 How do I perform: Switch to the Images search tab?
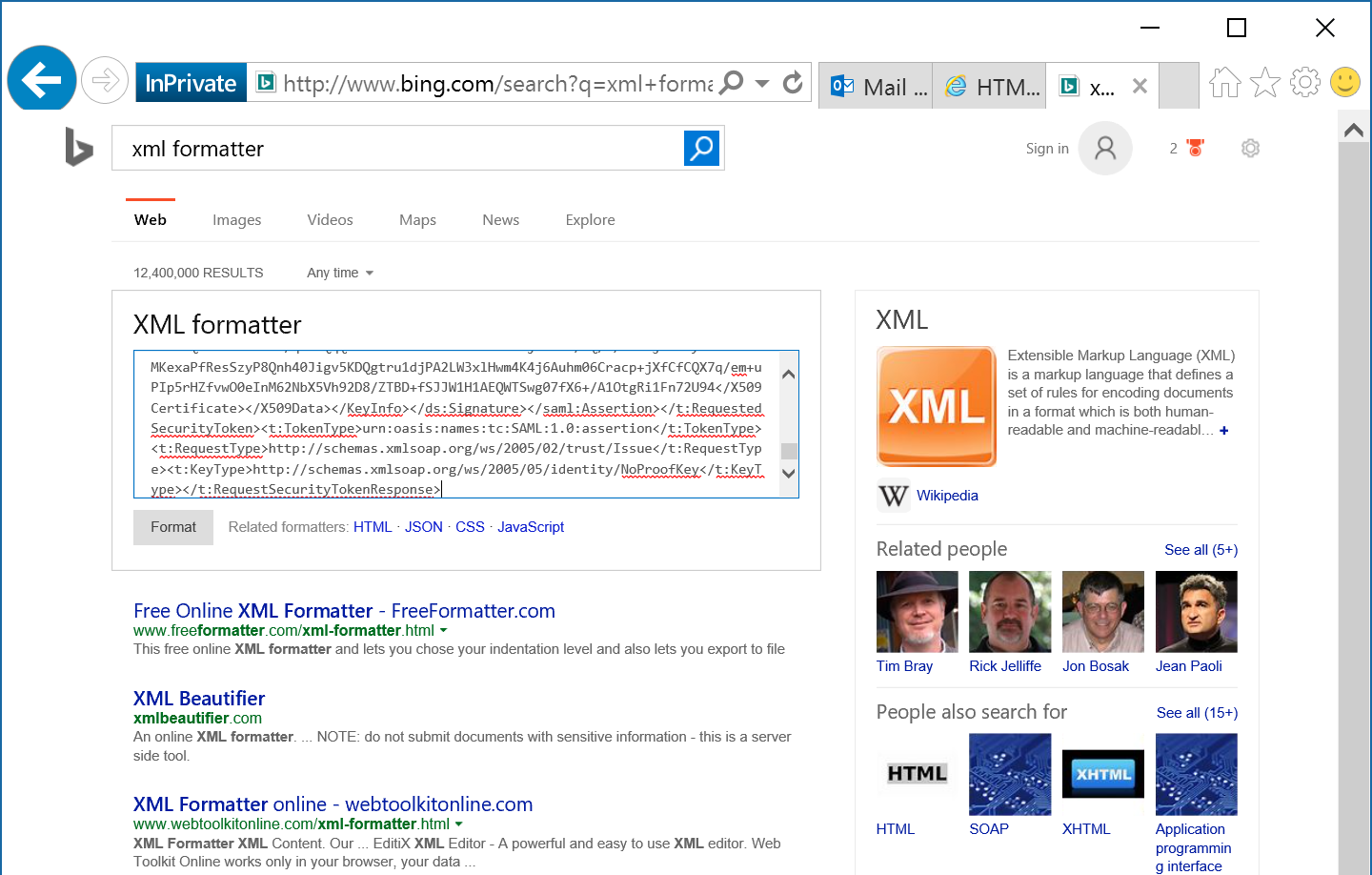(x=236, y=220)
